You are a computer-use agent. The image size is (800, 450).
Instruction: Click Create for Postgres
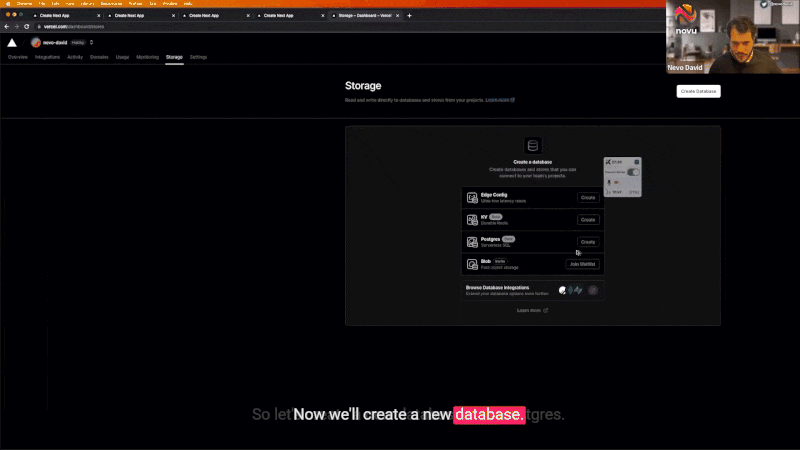coord(588,242)
